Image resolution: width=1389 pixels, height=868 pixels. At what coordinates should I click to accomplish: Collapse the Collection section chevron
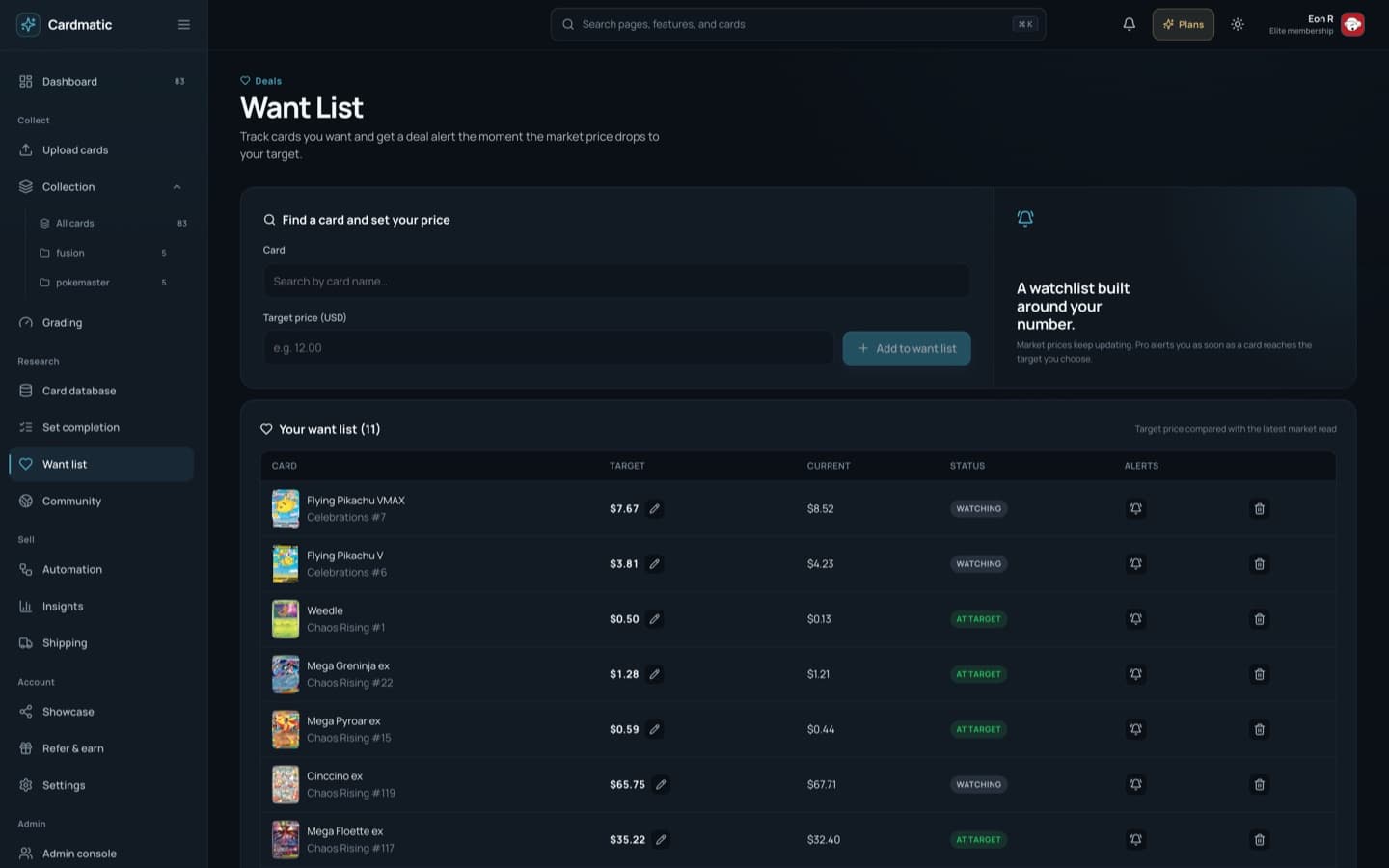(177, 187)
